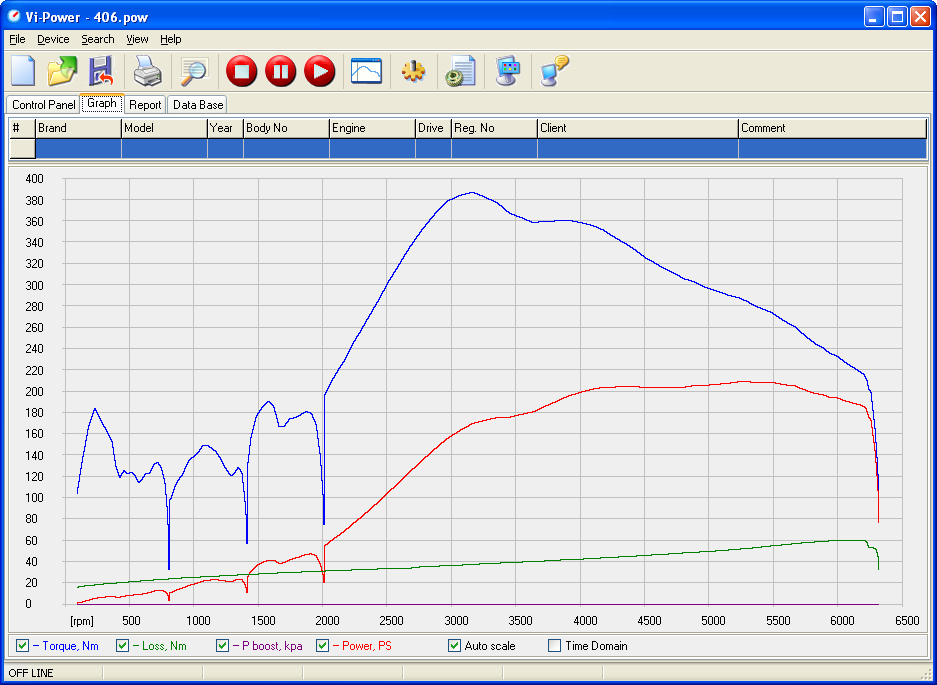Click the magnifier search icon
Image resolution: width=937 pixels, height=685 pixels.
pyautogui.click(x=192, y=71)
